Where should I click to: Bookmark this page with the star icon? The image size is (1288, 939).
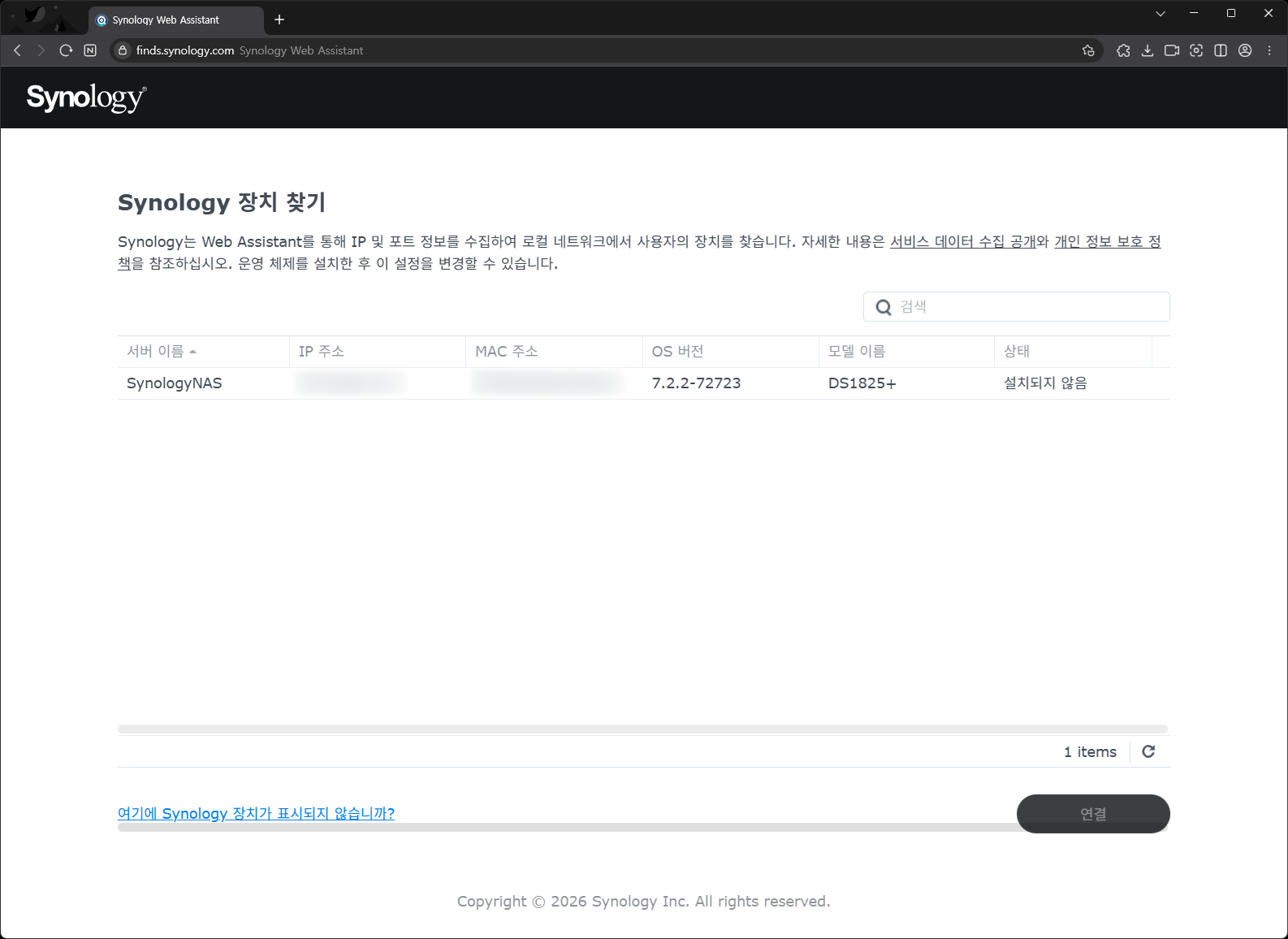[x=1088, y=50]
